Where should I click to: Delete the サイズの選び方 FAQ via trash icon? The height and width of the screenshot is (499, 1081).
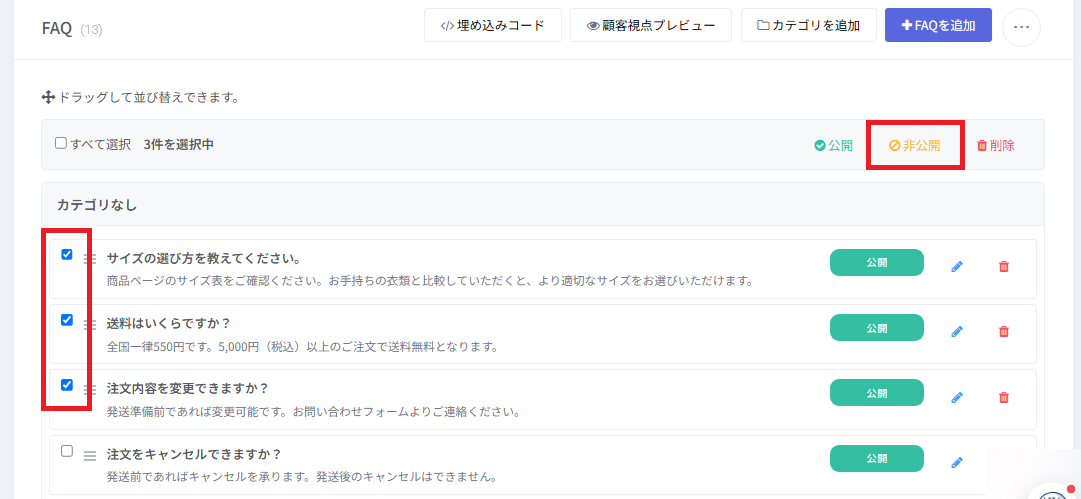[x=1004, y=267]
